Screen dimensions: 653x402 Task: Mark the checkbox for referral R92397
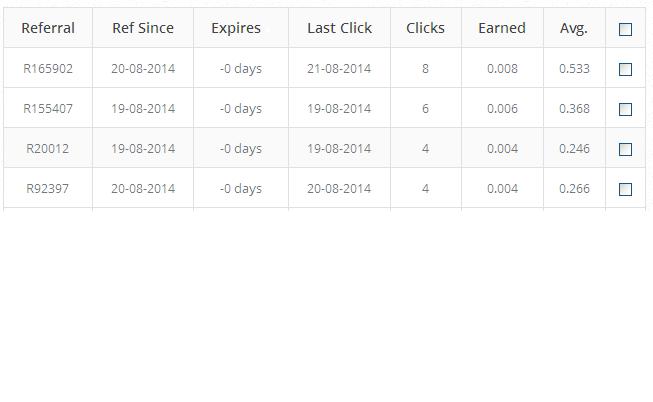pyautogui.click(x=626, y=189)
